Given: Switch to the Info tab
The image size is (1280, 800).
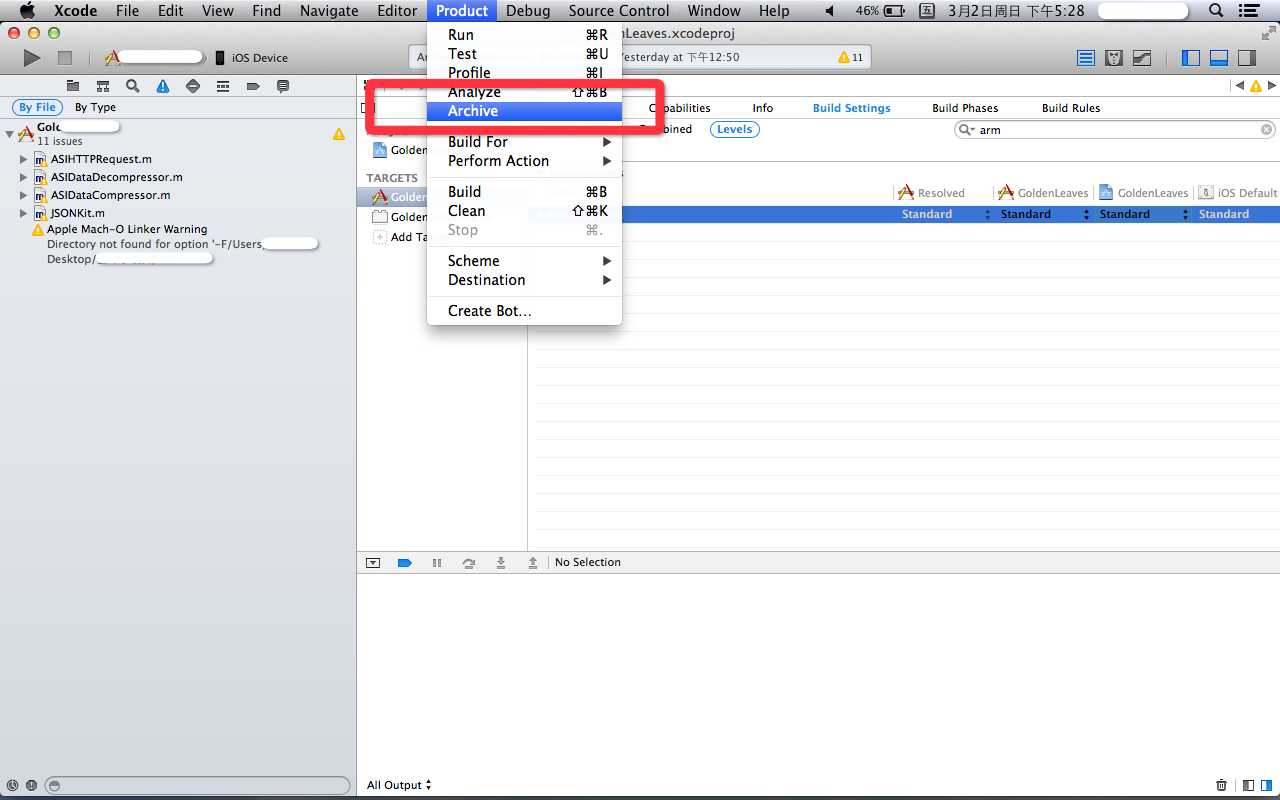Looking at the screenshot, I should [x=763, y=108].
